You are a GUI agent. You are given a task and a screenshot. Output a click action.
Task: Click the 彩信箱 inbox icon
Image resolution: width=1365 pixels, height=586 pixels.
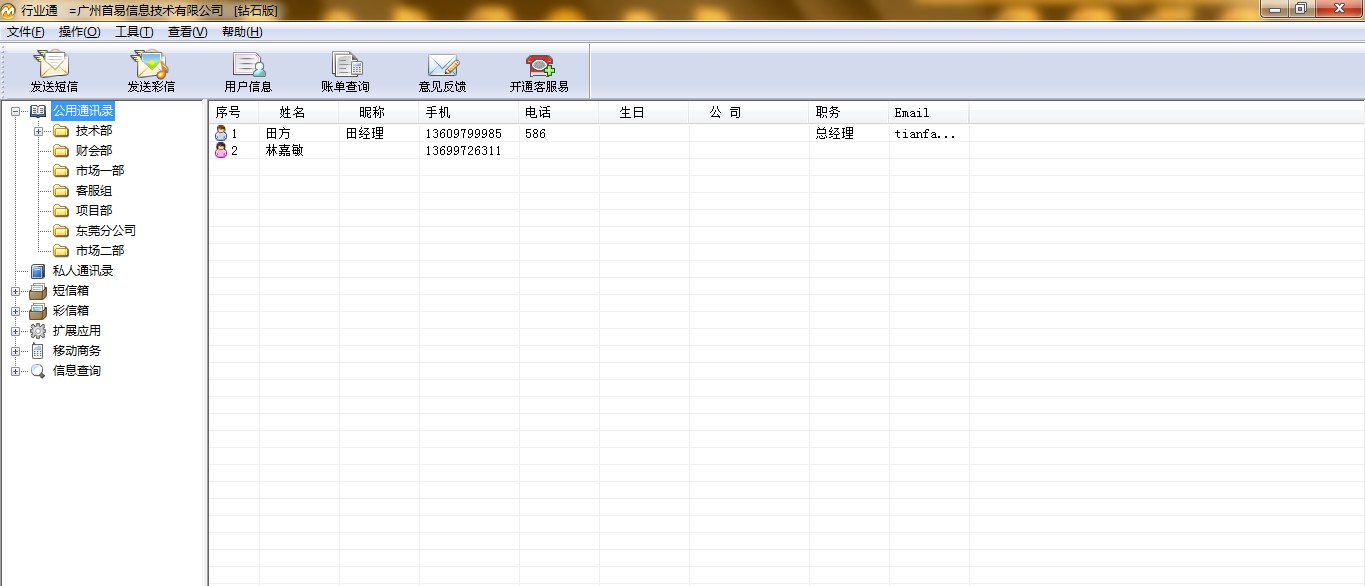pos(38,311)
